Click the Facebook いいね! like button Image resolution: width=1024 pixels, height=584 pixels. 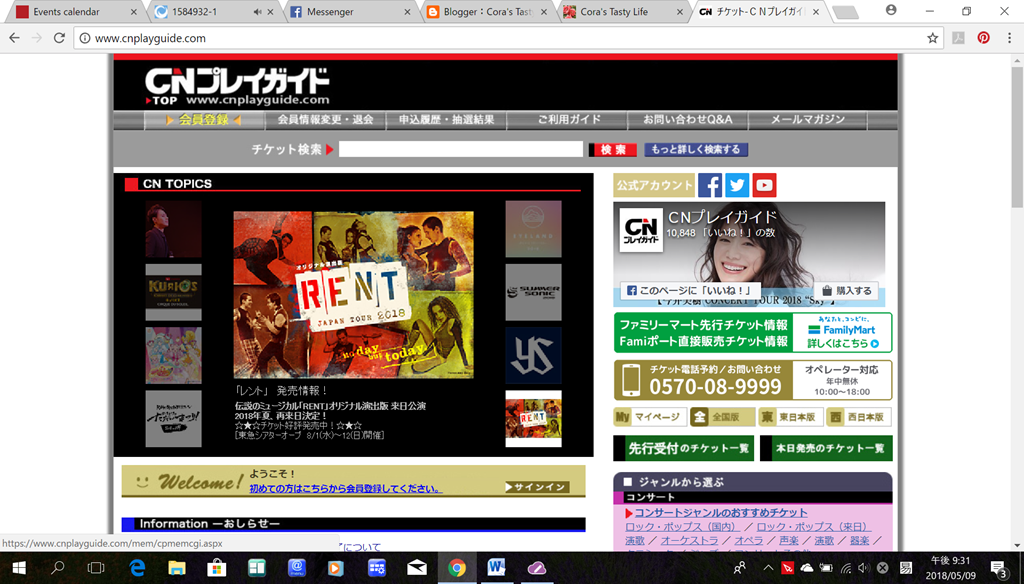point(688,291)
